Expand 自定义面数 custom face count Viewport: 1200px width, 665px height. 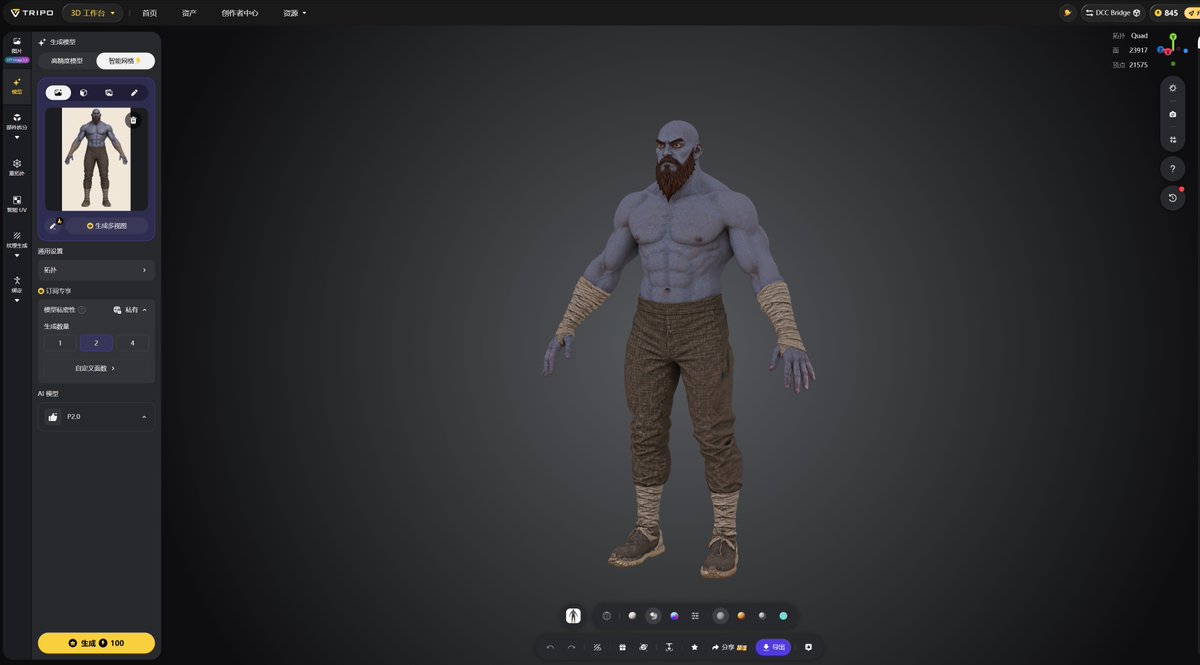click(96, 368)
